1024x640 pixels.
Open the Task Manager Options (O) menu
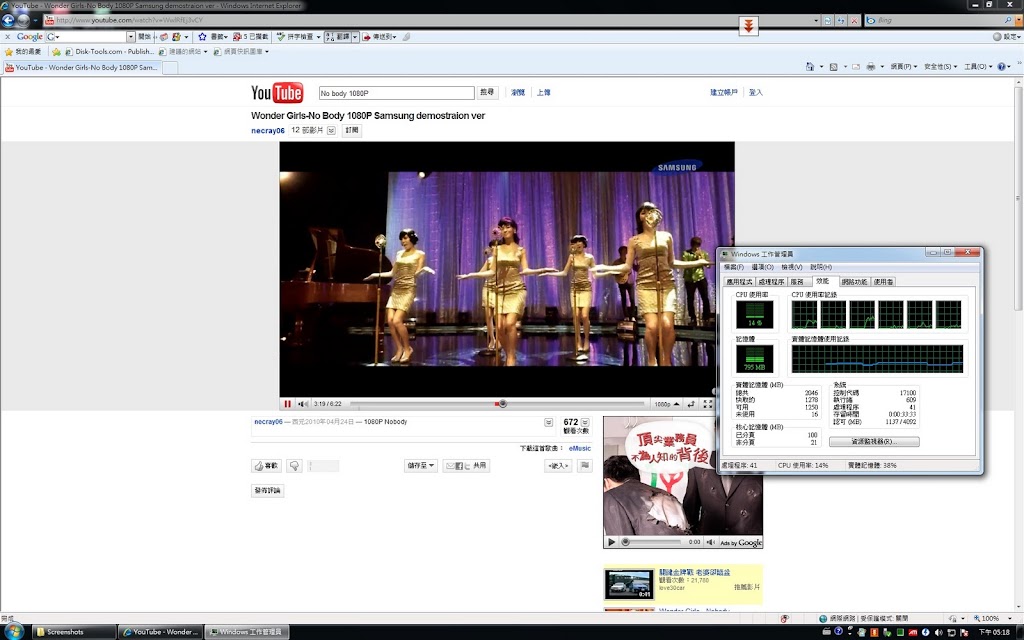(x=762, y=267)
